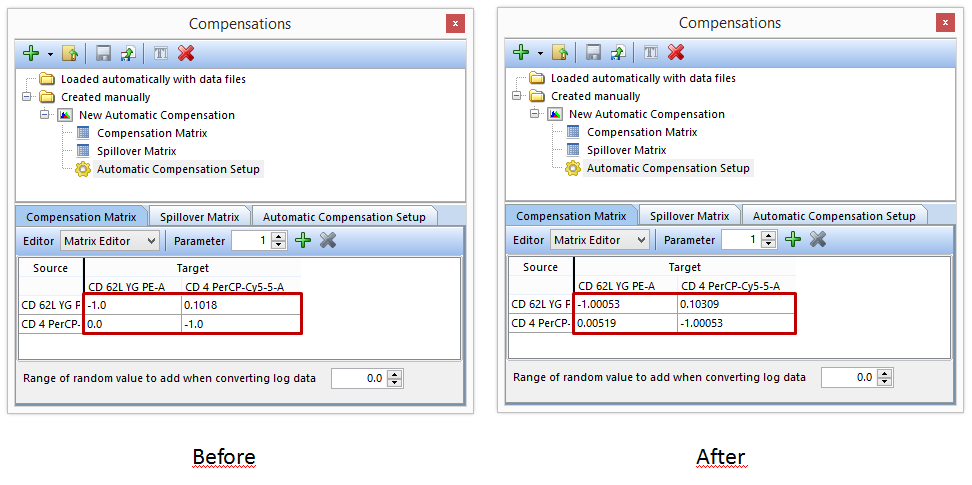The width and height of the screenshot is (972, 485).
Task: Click the rename text icon in the After toolbar
Action: (650, 52)
